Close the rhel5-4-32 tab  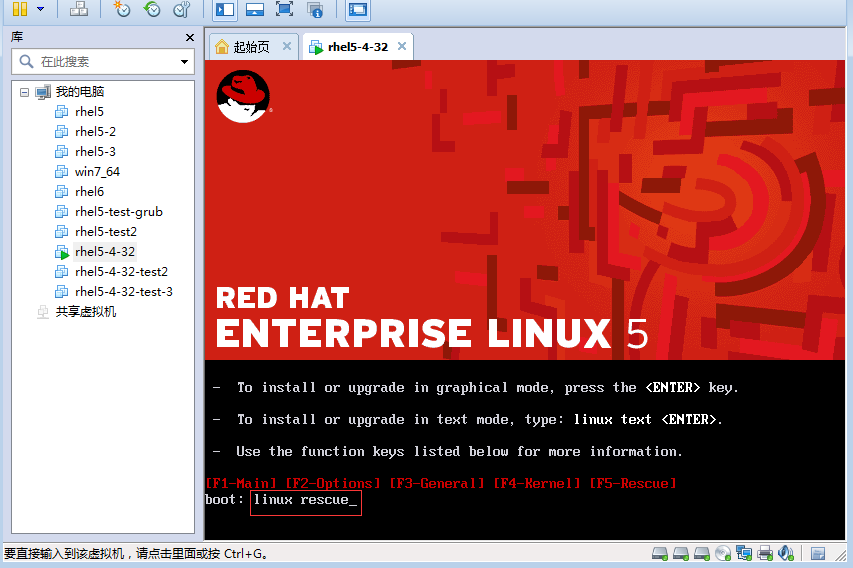pos(402,46)
